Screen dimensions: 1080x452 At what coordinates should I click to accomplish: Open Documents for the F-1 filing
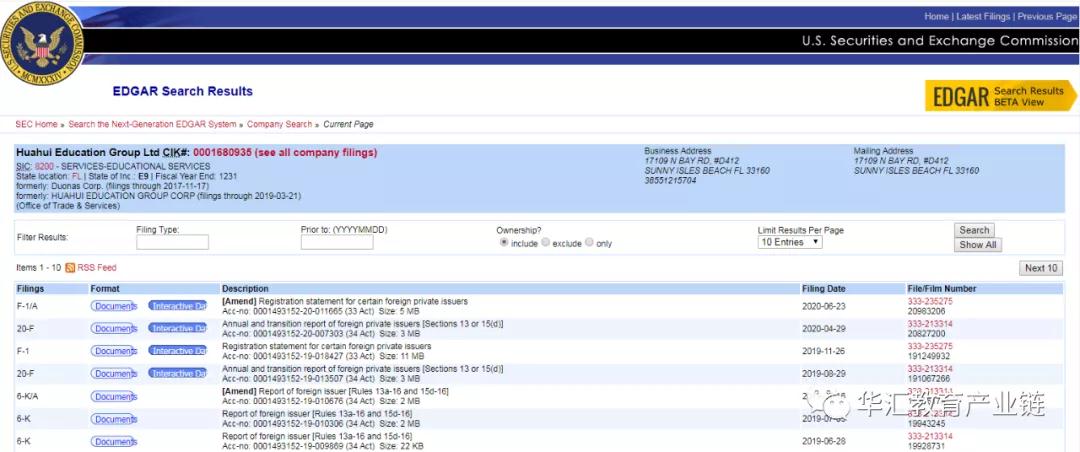click(x=114, y=351)
